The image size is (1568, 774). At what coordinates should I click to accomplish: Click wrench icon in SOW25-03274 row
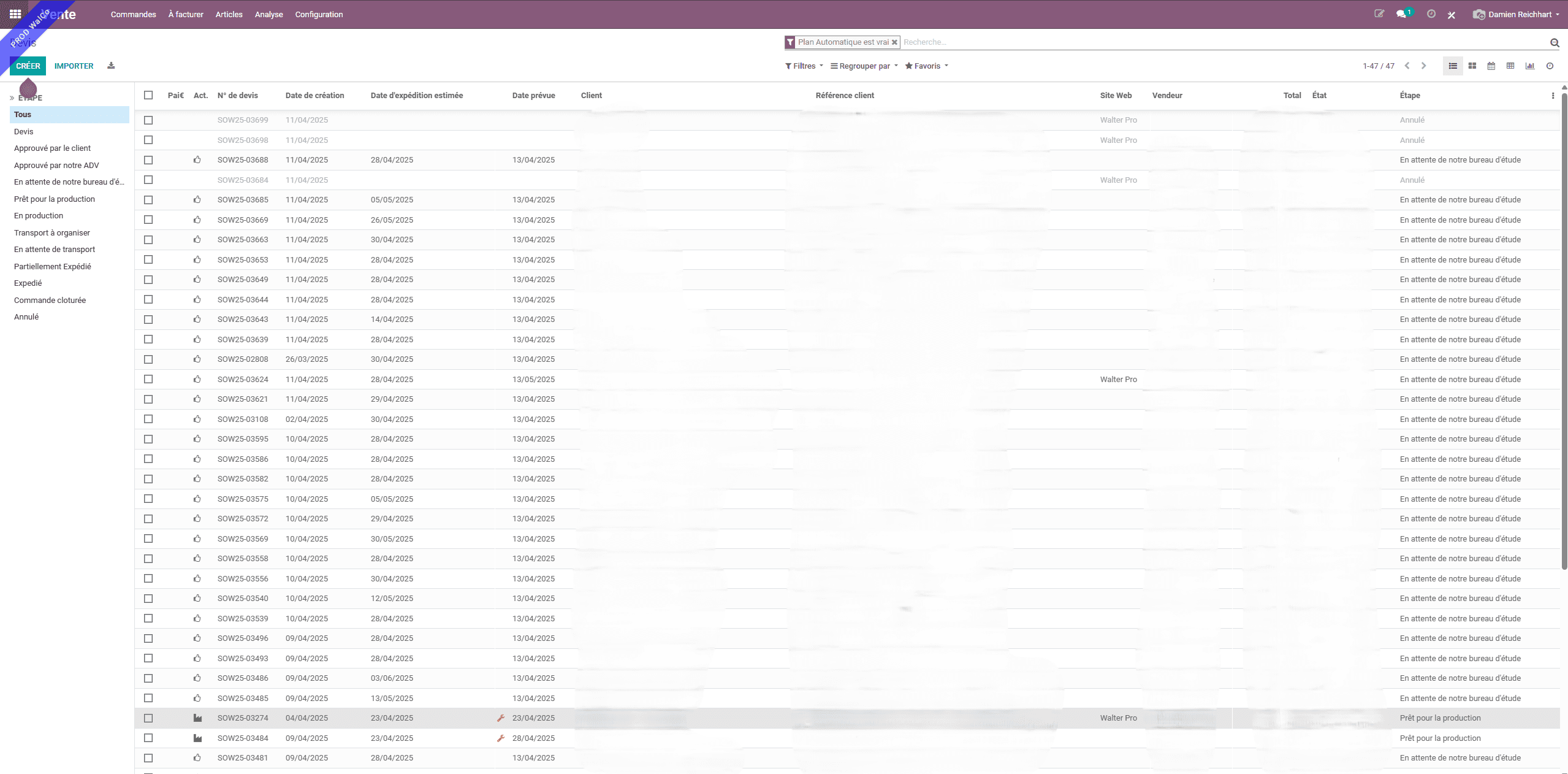(501, 718)
